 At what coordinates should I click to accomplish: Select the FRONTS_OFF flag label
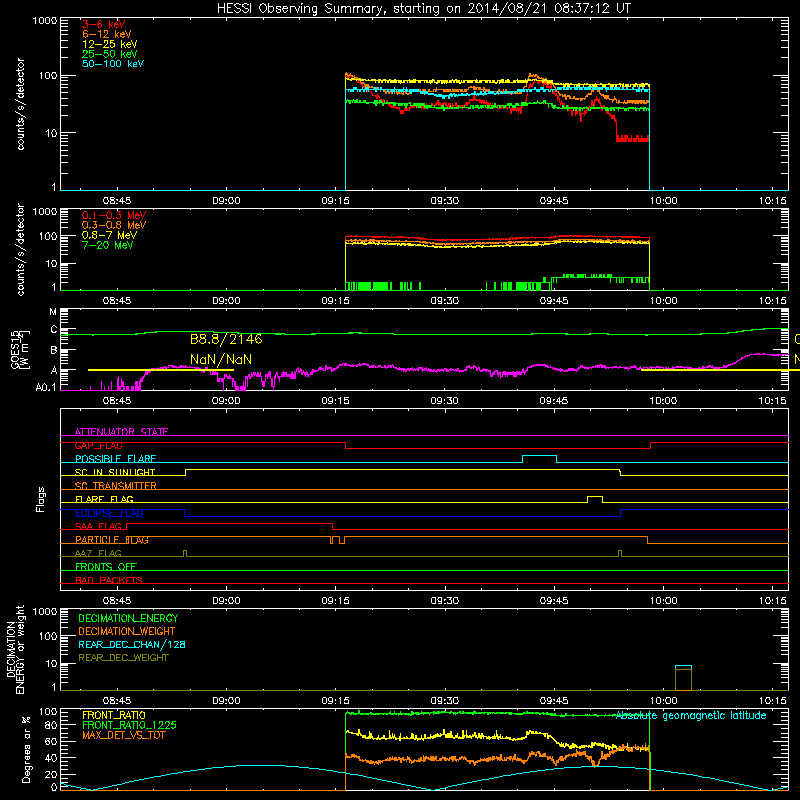106,567
